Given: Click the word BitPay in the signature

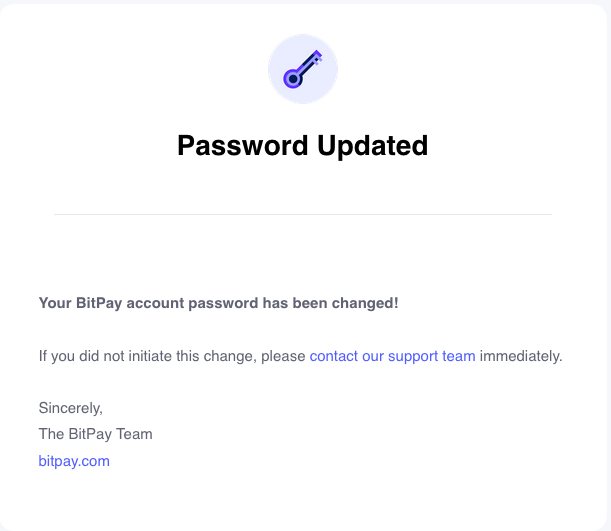Looking at the screenshot, I should pyautogui.click(x=90, y=434).
